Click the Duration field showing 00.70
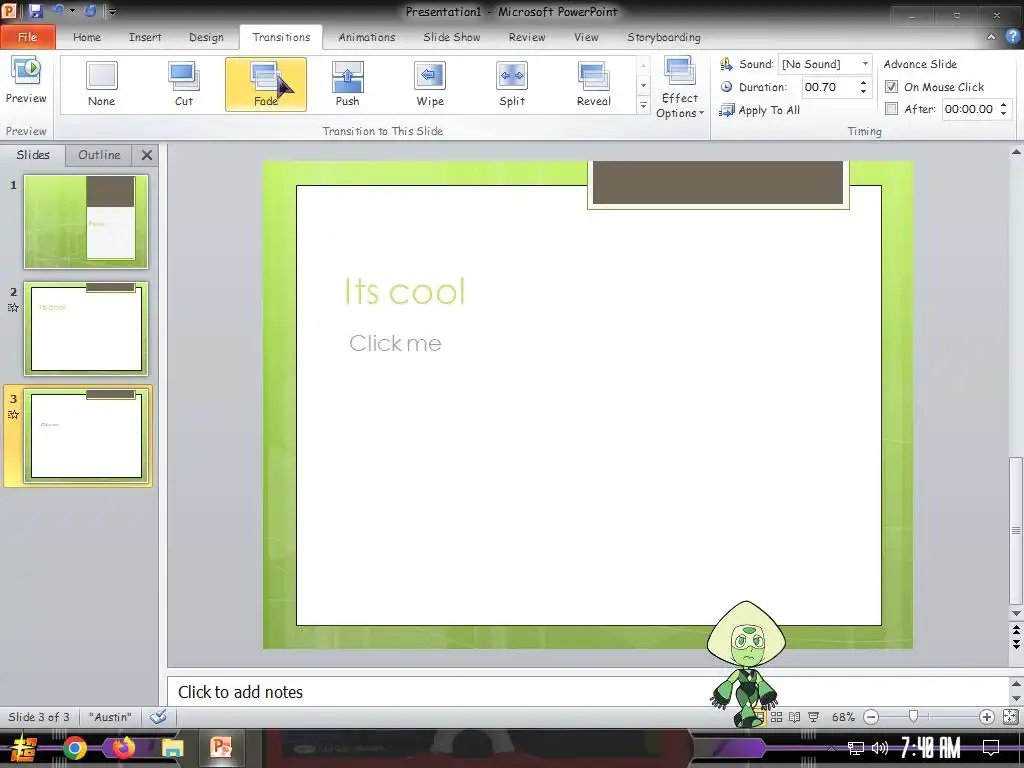 (829, 87)
